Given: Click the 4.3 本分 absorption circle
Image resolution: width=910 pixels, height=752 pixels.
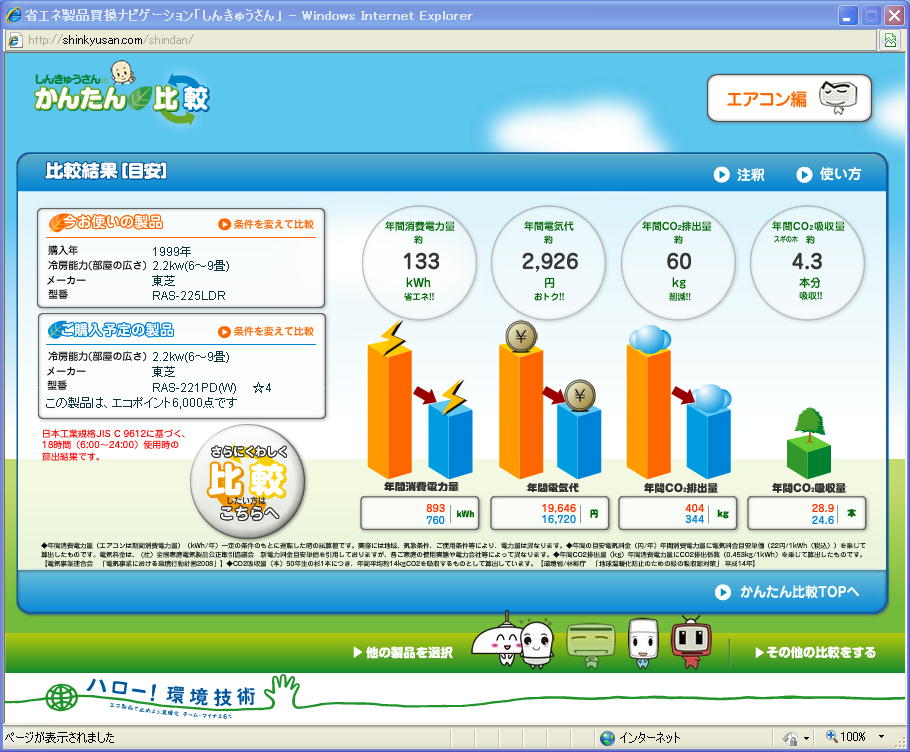Looking at the screenshot, I should (807, 262).
